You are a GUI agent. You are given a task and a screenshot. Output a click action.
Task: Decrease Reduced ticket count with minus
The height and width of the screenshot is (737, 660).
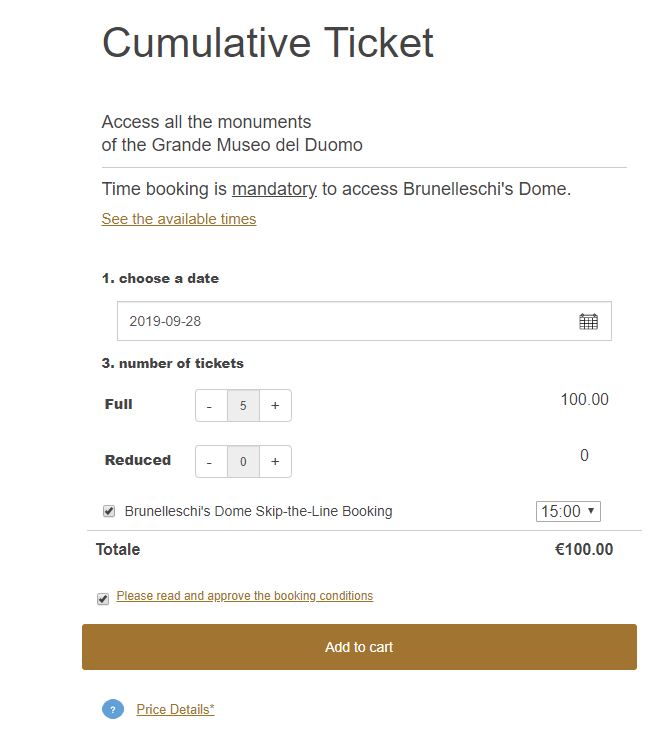click(x=210, y=462)
